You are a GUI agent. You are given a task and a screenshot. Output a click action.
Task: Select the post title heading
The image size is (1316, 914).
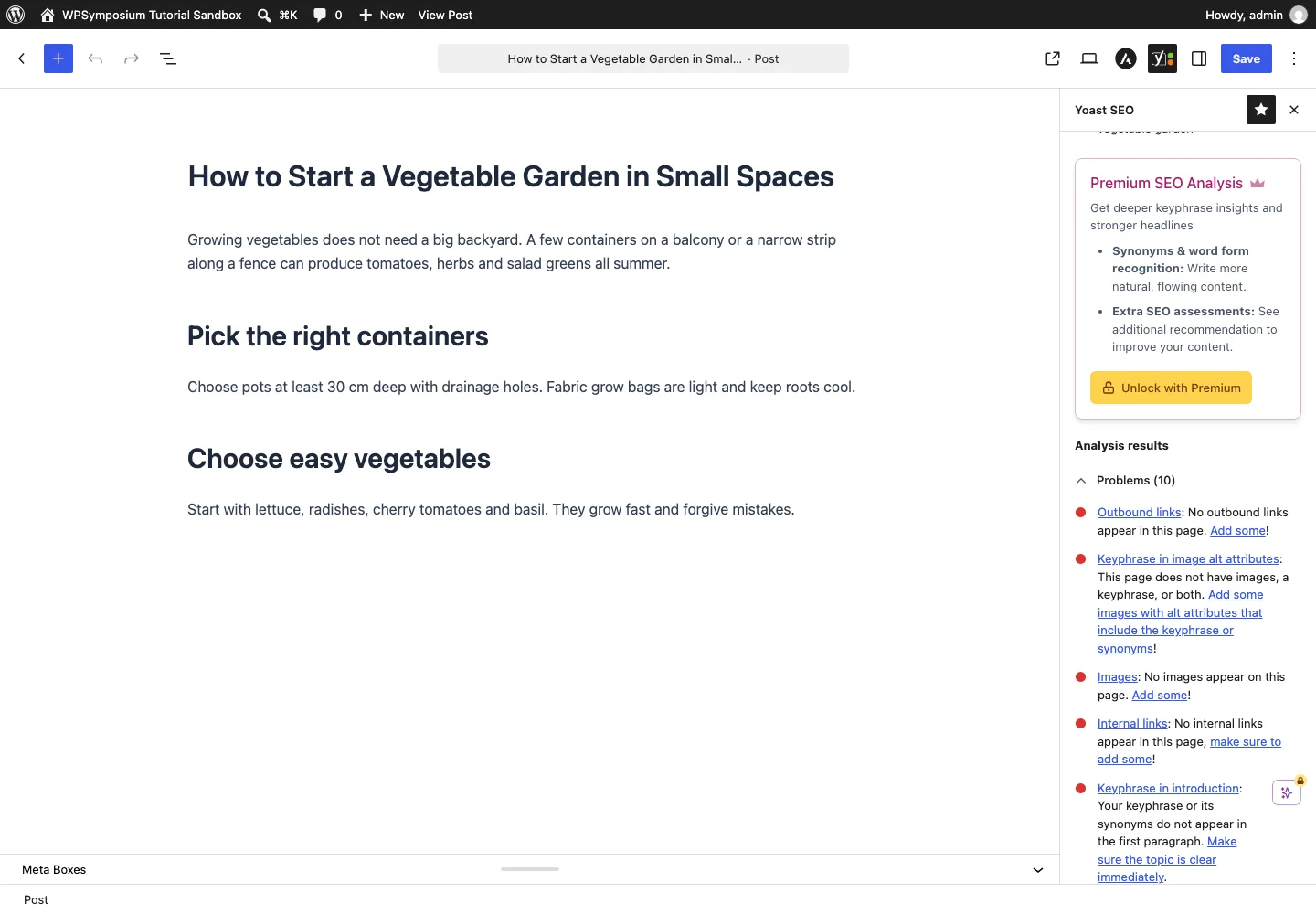[x=511, y=176]
